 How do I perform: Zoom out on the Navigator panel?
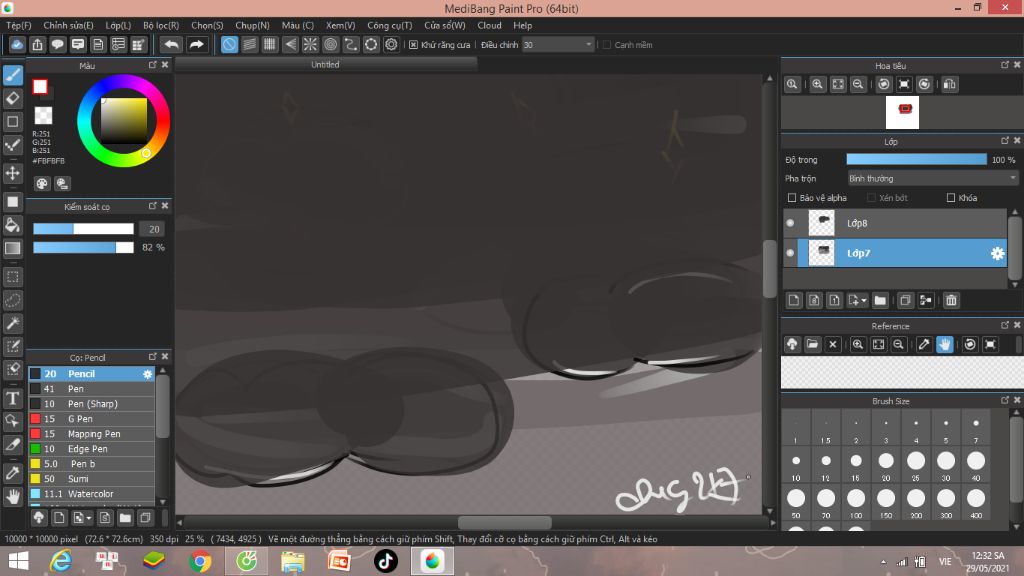click(858, 84)
